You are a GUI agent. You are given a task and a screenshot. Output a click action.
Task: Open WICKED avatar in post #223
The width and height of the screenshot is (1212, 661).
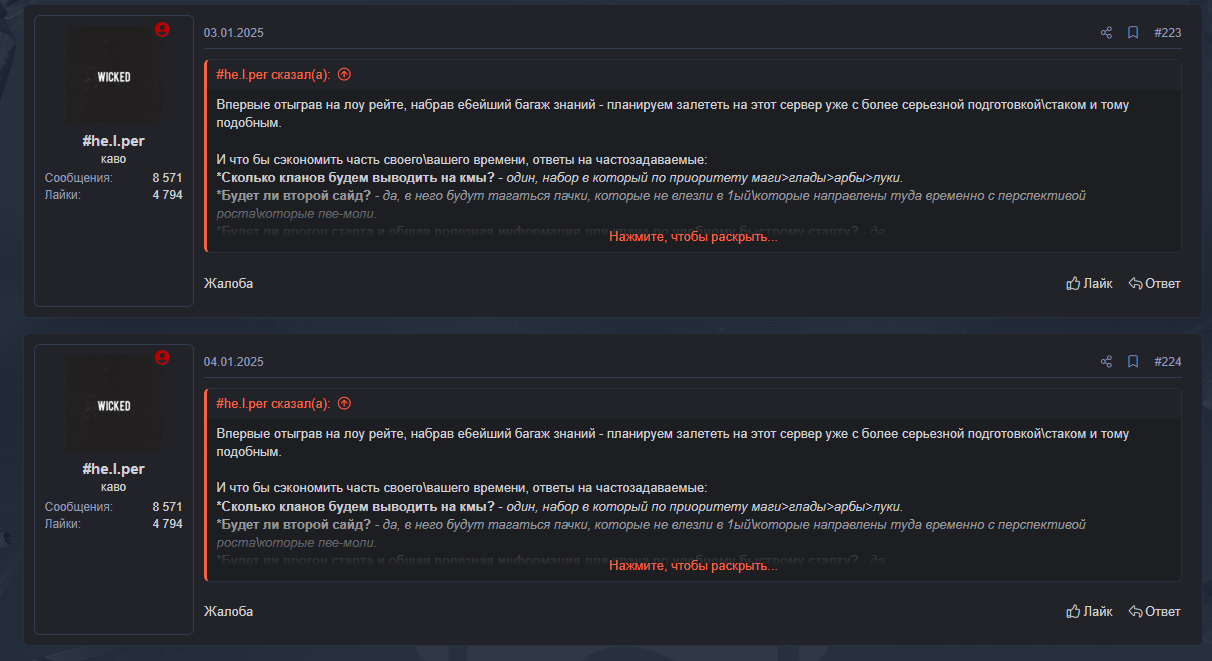(x=113, y=76)
